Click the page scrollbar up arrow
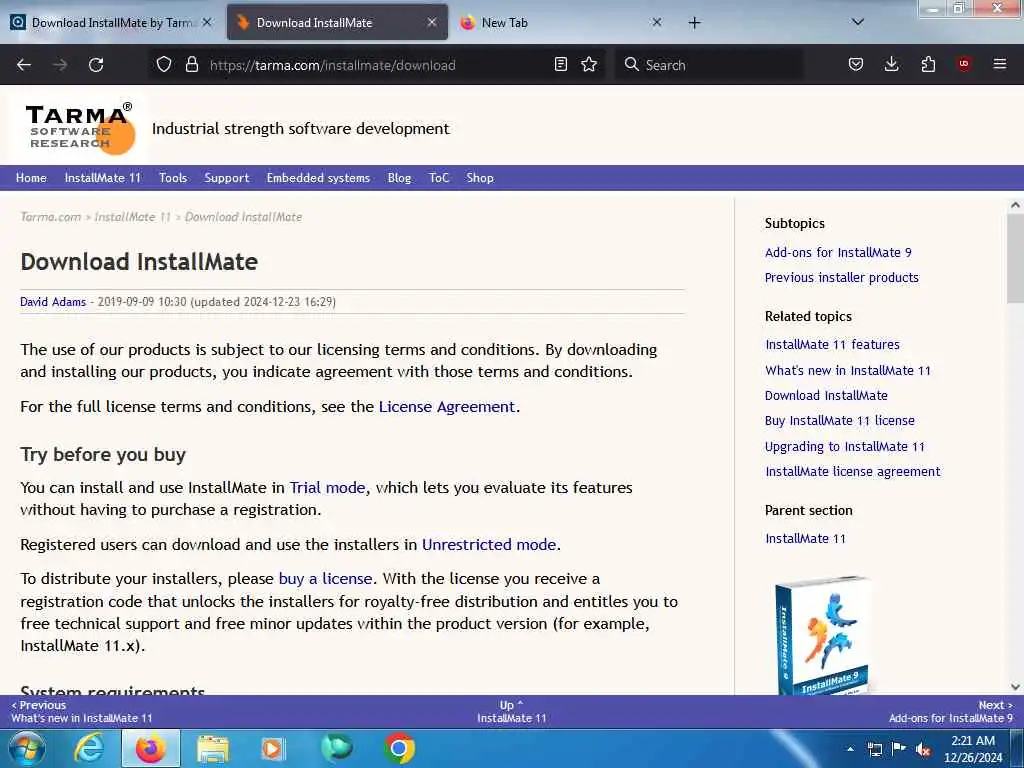Viewport: 1024px width, 768px height. point(1015,205)
